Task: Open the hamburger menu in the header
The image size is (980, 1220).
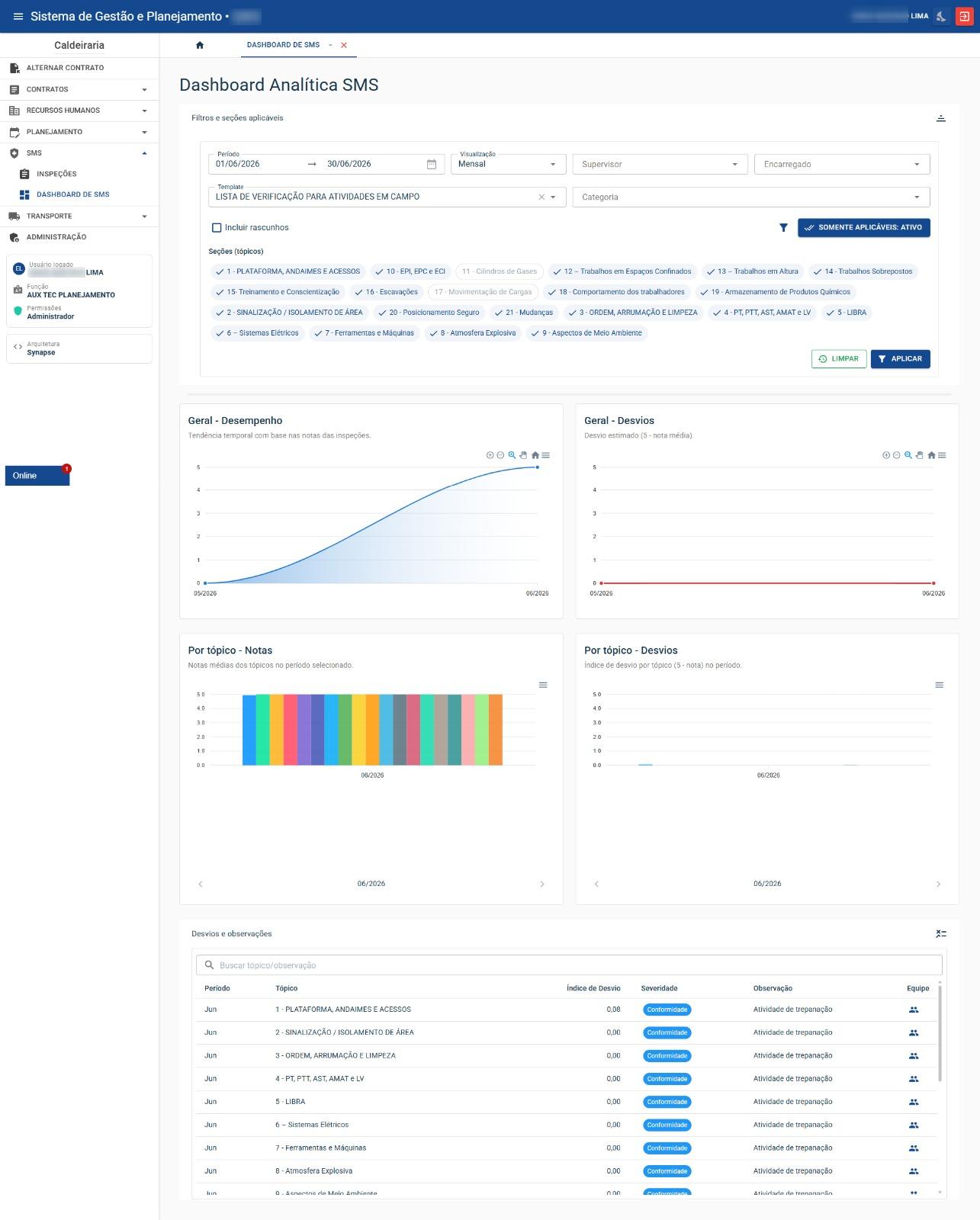Action: pyautogui.click(x=18, y=16)
